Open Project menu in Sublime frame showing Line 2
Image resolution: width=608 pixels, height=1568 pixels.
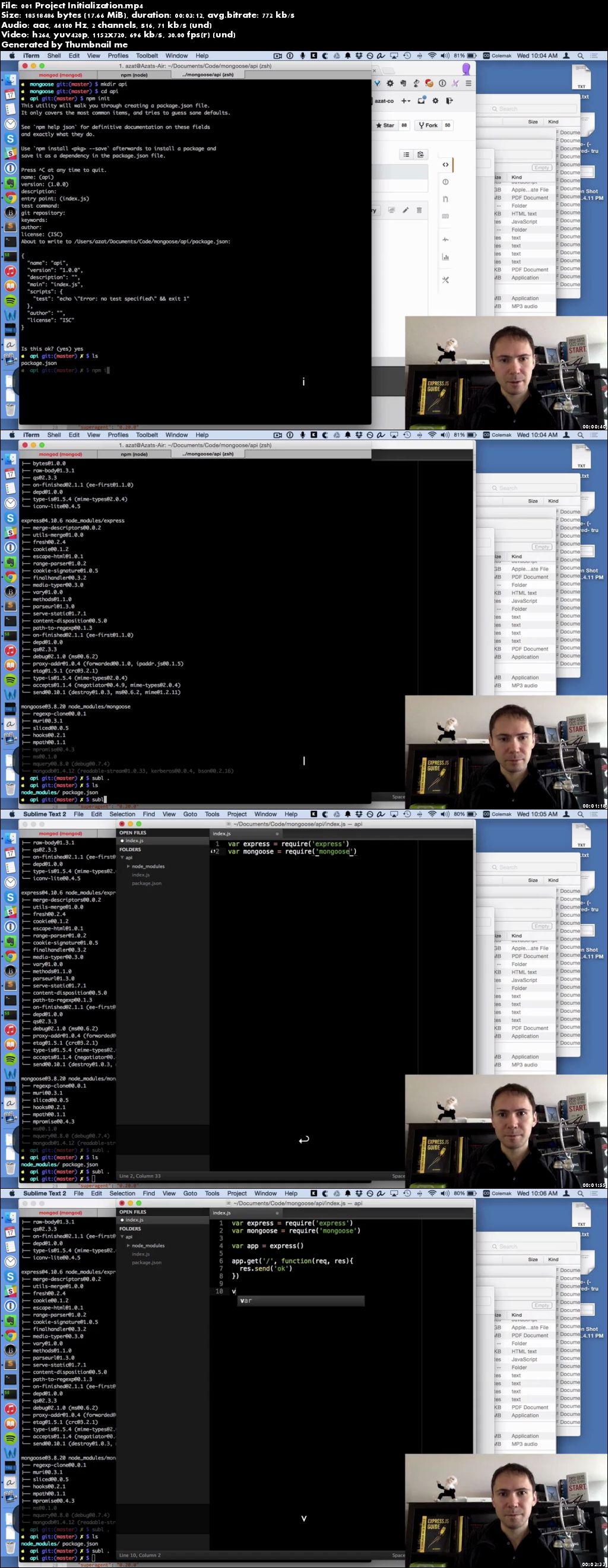click(237, 814)
